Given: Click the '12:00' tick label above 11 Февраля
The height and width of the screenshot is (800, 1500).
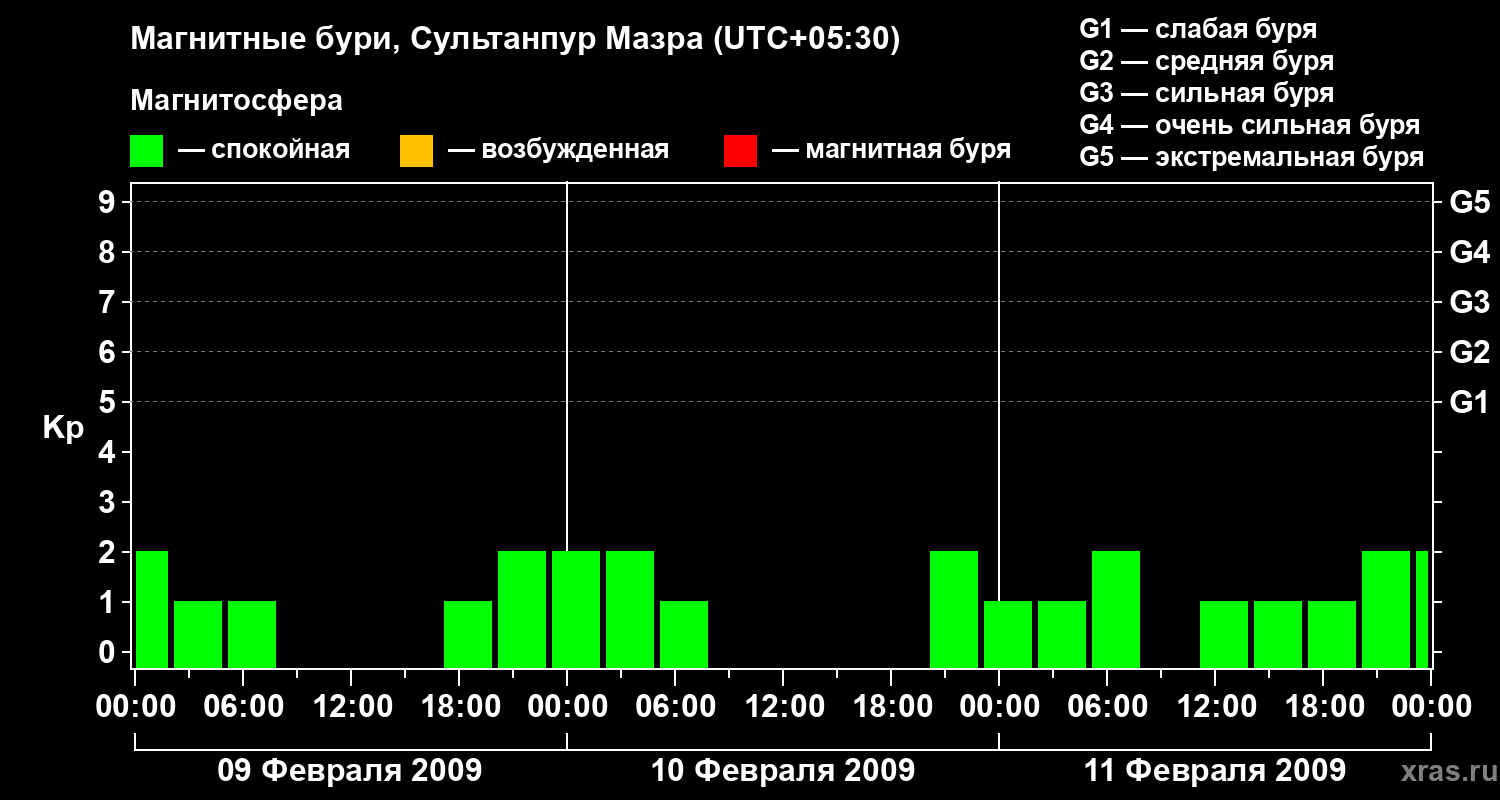Looking at the screenshot, I should pos(1215,706).
